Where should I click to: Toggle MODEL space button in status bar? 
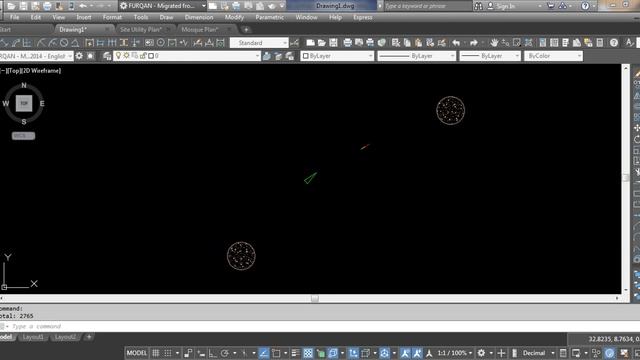(136, 353)
